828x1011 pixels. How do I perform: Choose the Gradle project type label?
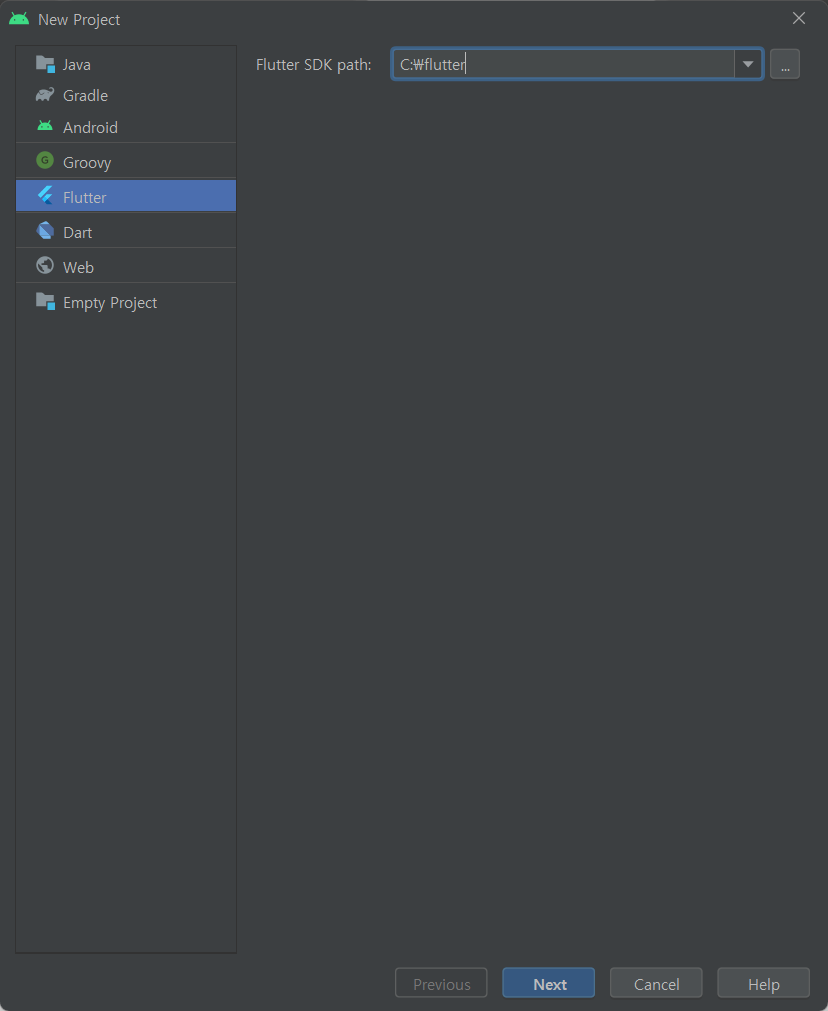[x=85, y=95]
